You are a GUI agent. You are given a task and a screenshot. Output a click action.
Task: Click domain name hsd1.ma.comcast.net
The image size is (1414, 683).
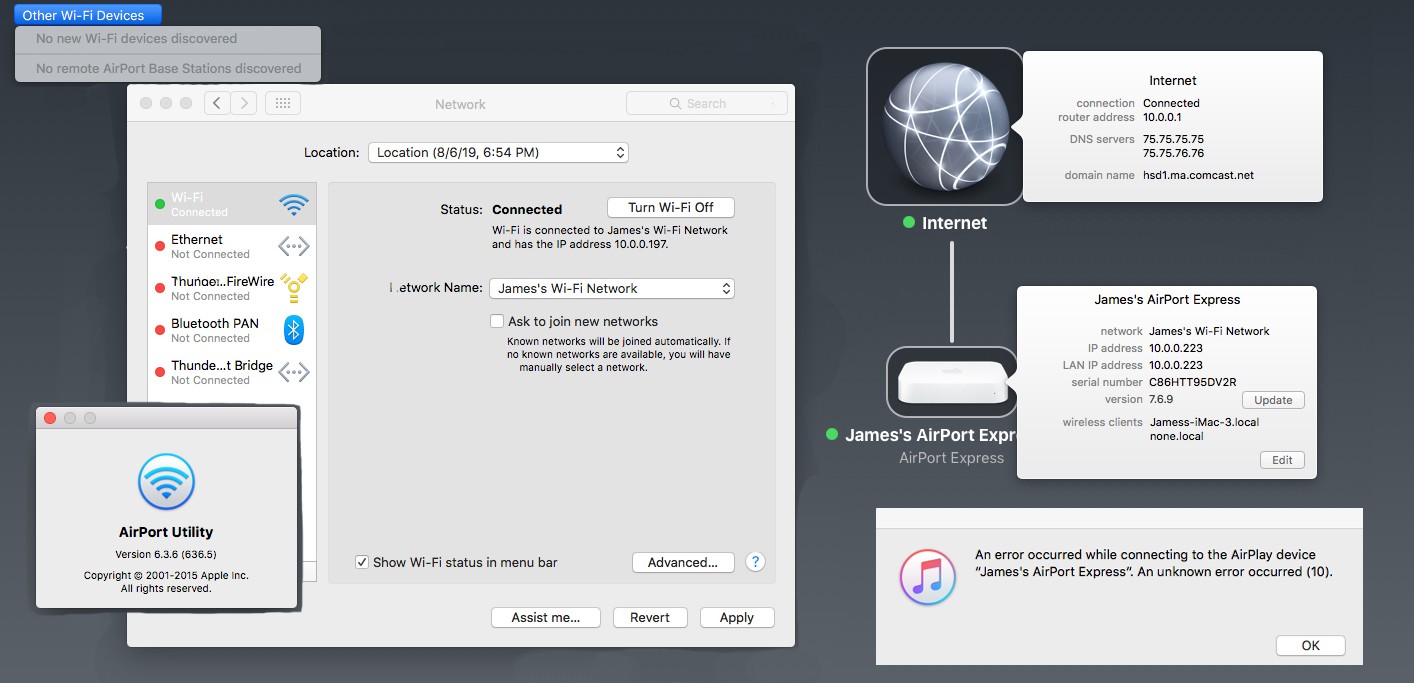coord(1199,175)
